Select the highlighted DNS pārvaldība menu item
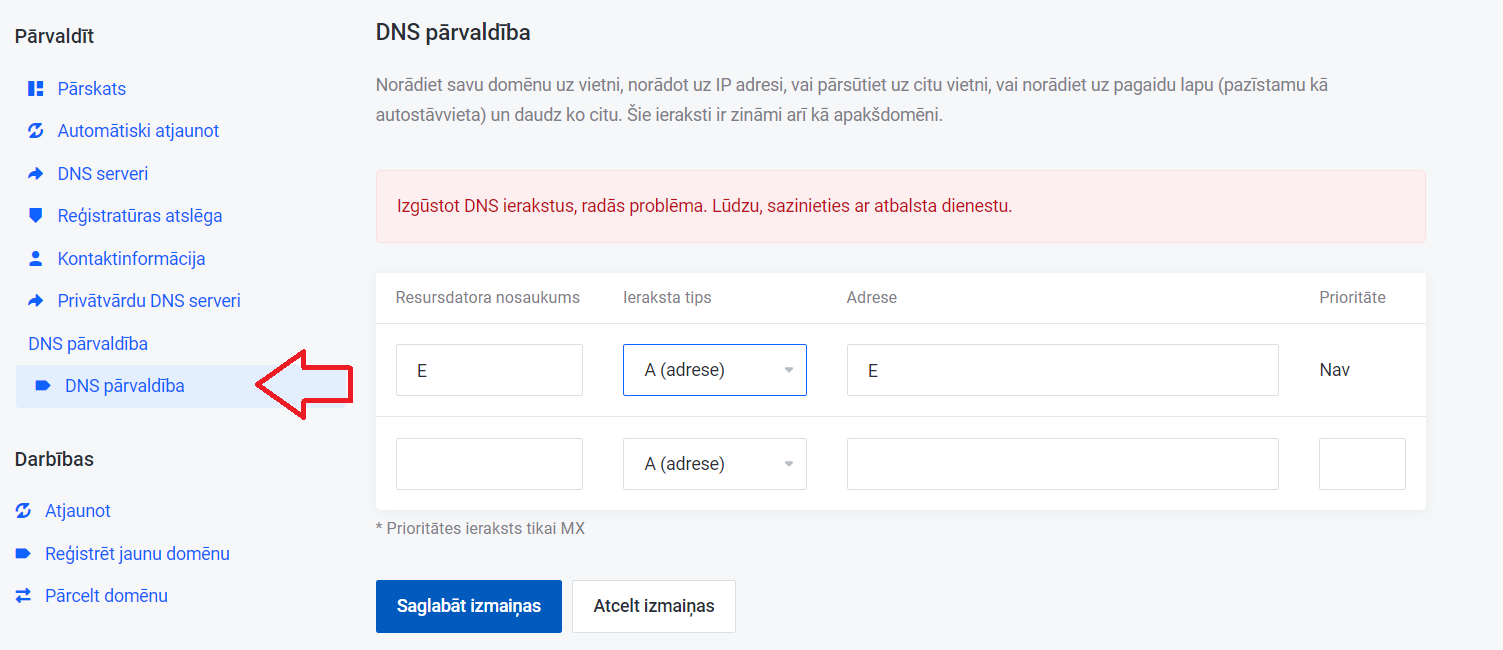Screen dimensions: 1503x650 tap(124, 386)
